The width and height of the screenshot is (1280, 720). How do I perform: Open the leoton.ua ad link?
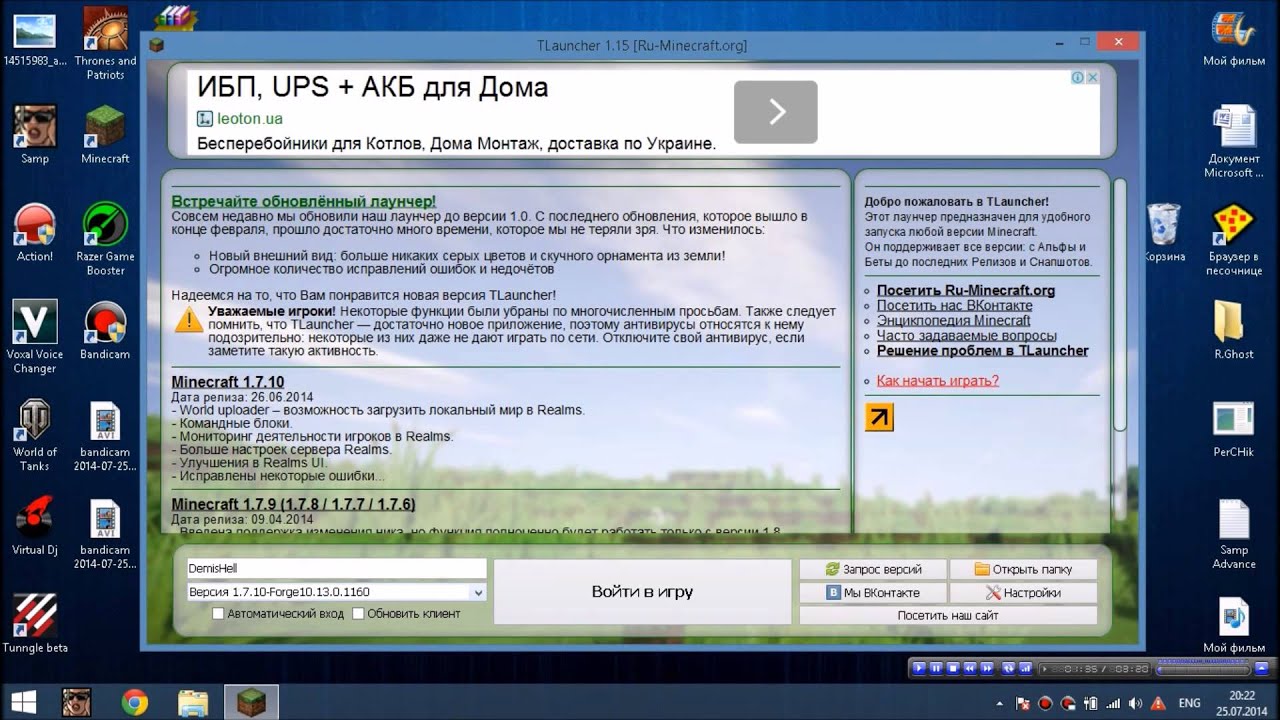[250, 119]
